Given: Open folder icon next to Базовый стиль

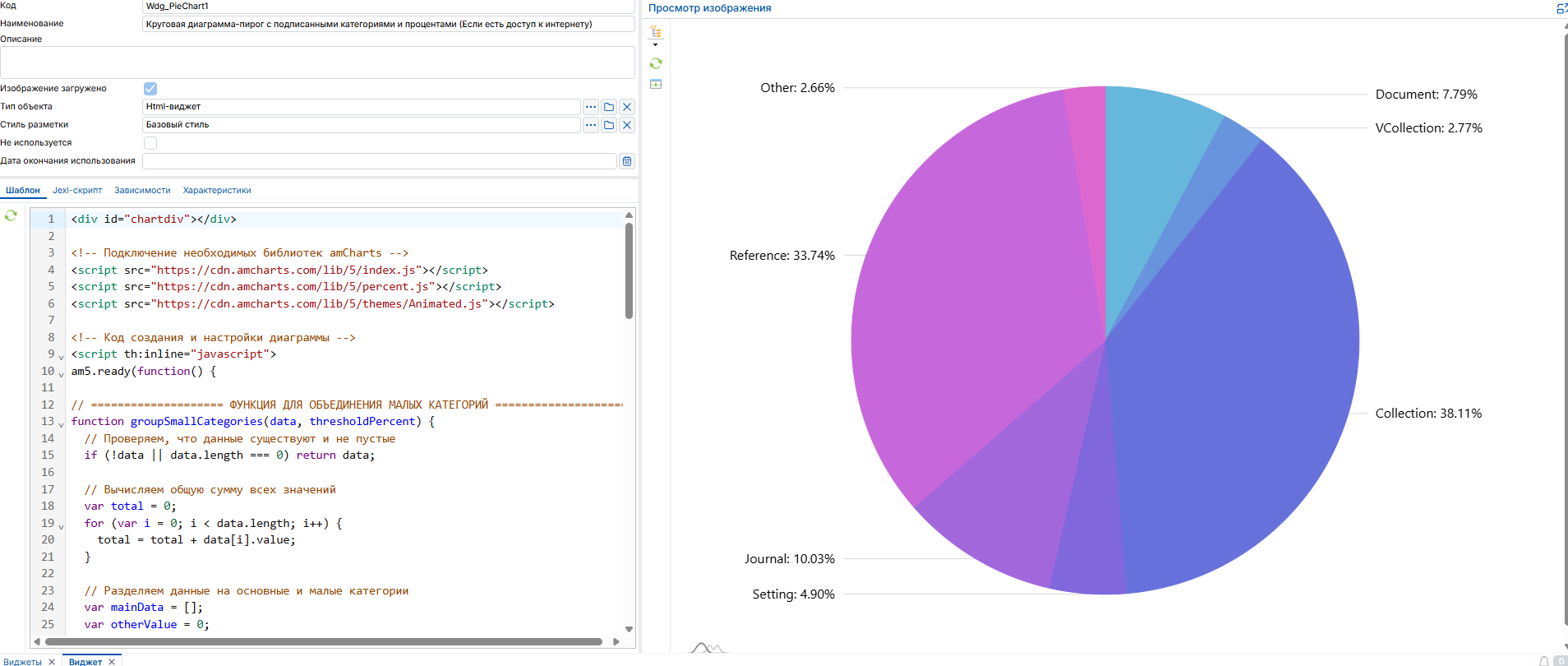Looking at the screenshot, I should (x=609, y=125).
